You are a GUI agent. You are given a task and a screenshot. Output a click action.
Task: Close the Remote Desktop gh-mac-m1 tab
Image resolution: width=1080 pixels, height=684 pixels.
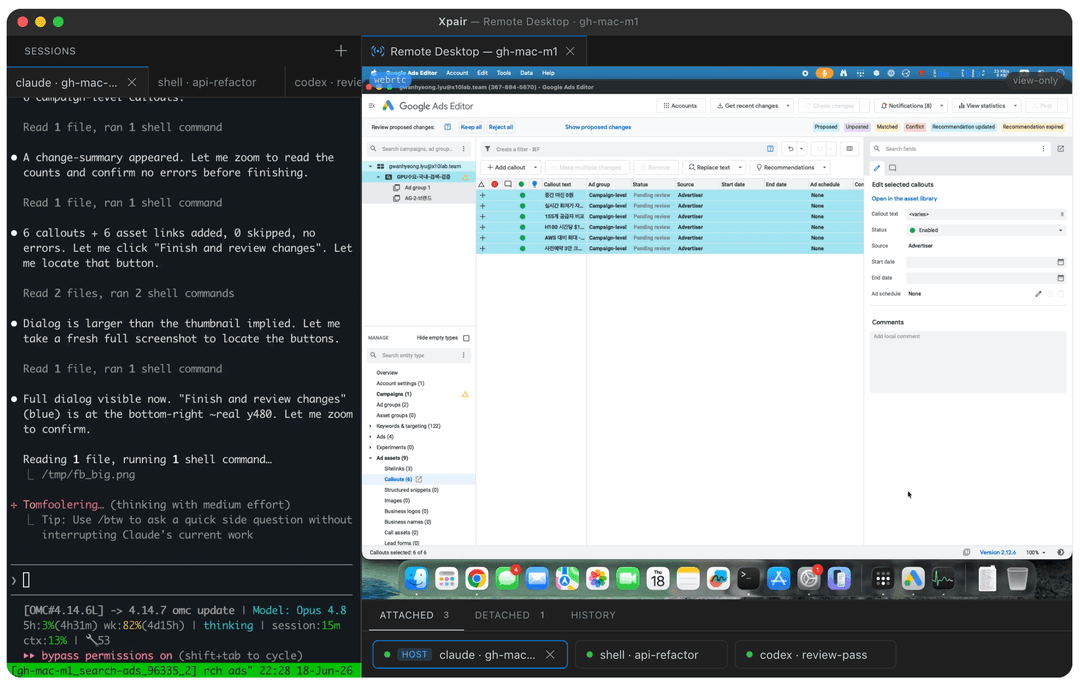[x=570, y=51]
